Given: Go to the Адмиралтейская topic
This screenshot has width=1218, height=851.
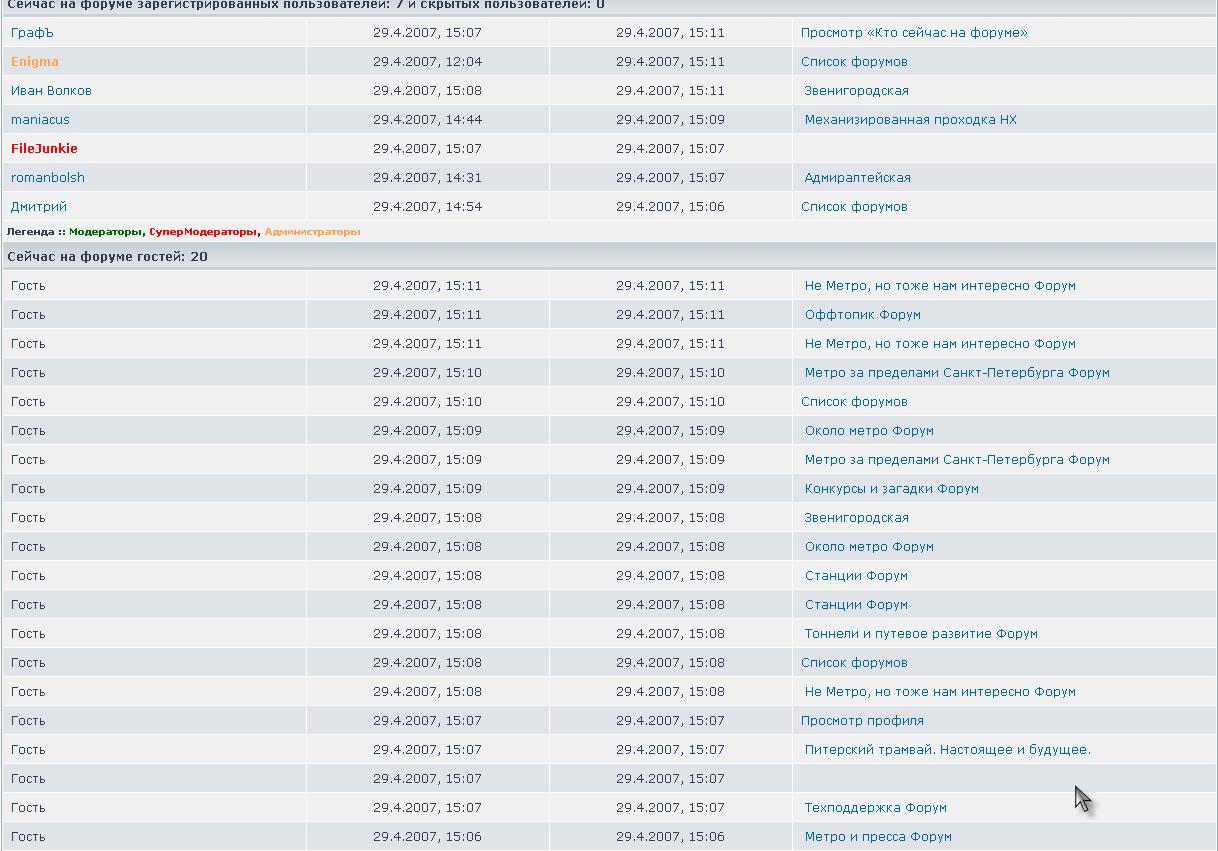Looking at the screenshot, I should click(857, 178).
